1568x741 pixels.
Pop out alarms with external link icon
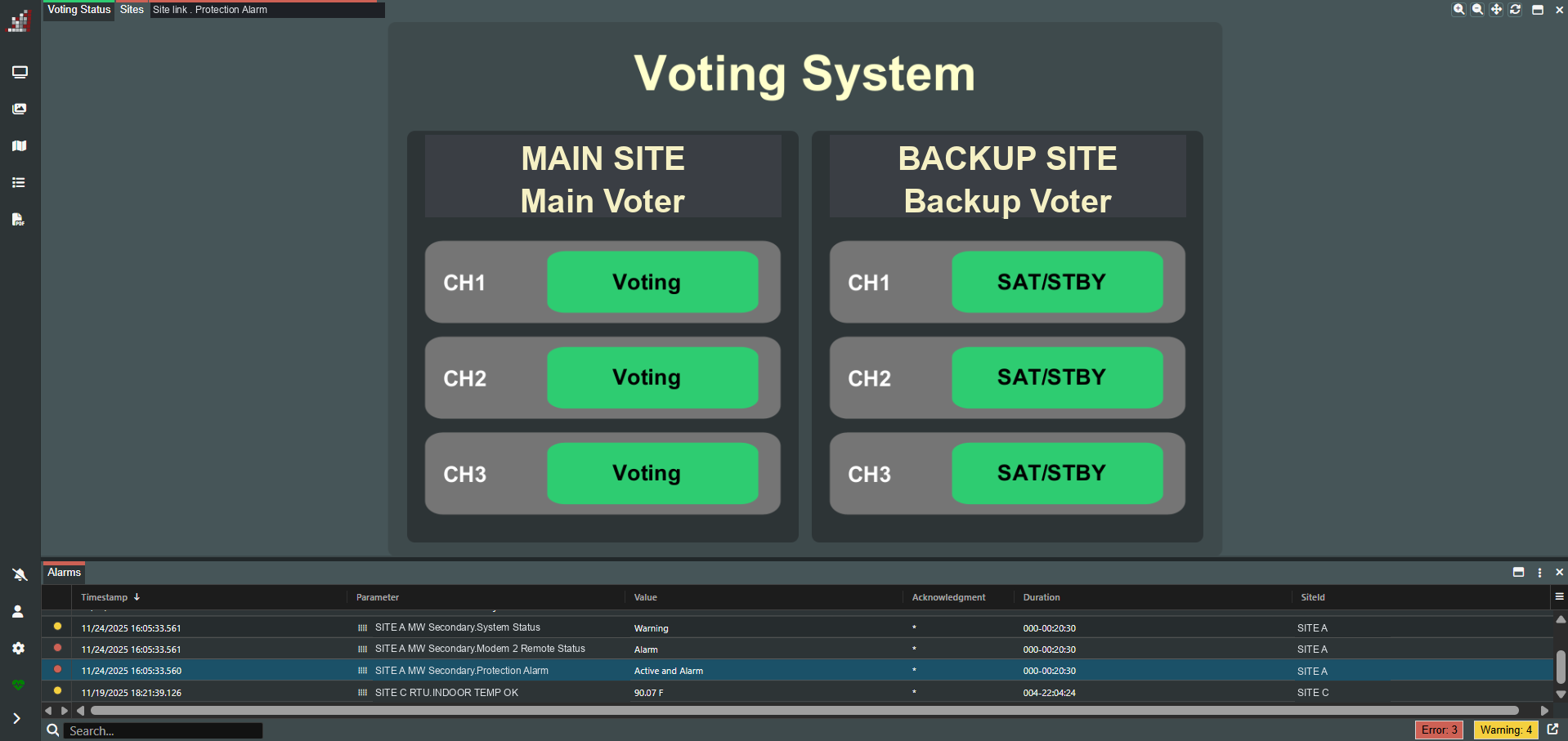coord(1552,730)
